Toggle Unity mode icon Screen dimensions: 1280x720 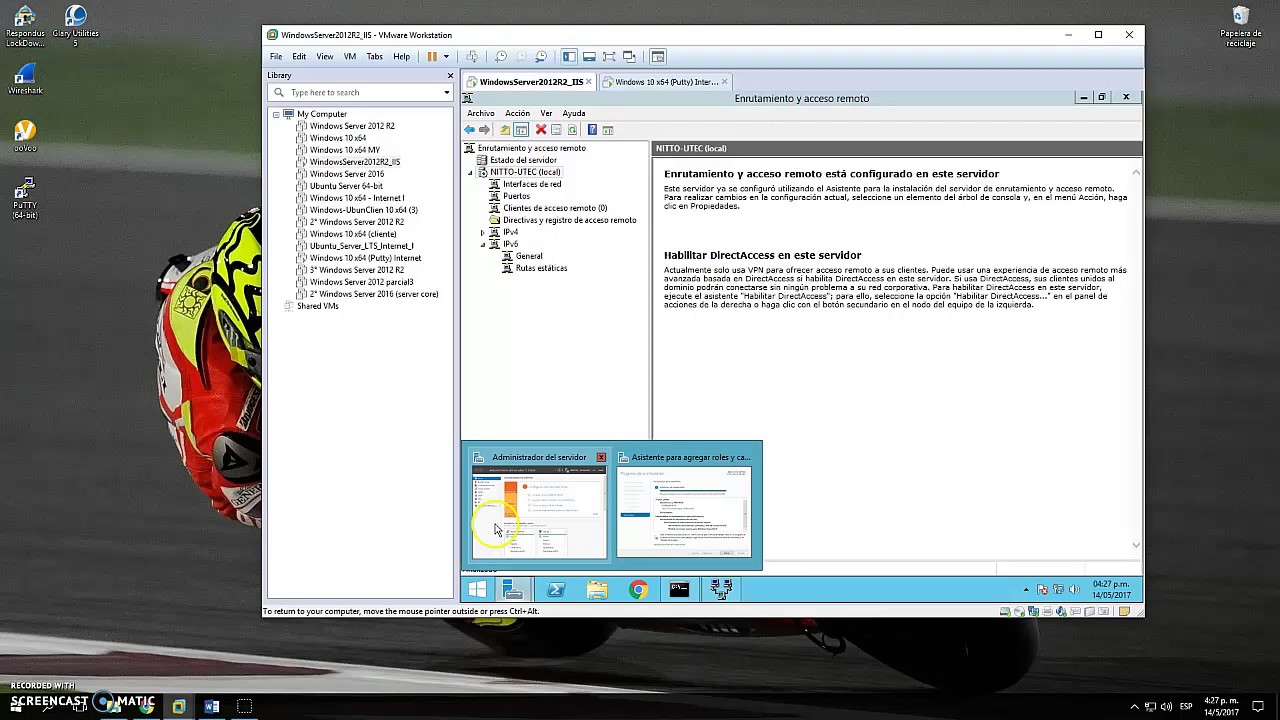[x=629, y=57]
